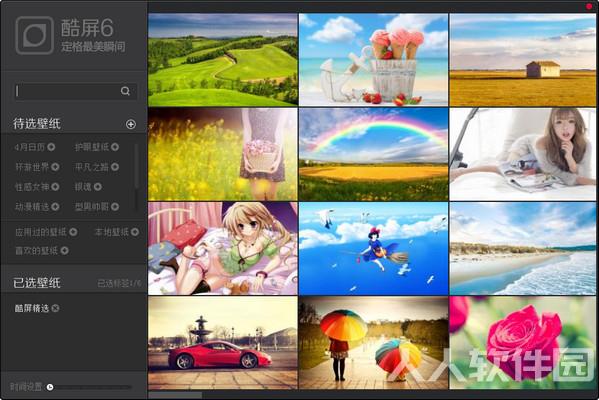
Task: Click the plus icon beside 待选壁纸
Action: pos(131,124)
